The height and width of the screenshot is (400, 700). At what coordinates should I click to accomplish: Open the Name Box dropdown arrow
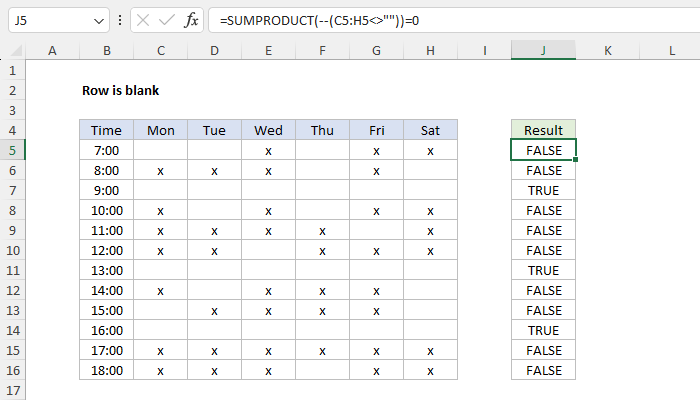tap(97, 20)
